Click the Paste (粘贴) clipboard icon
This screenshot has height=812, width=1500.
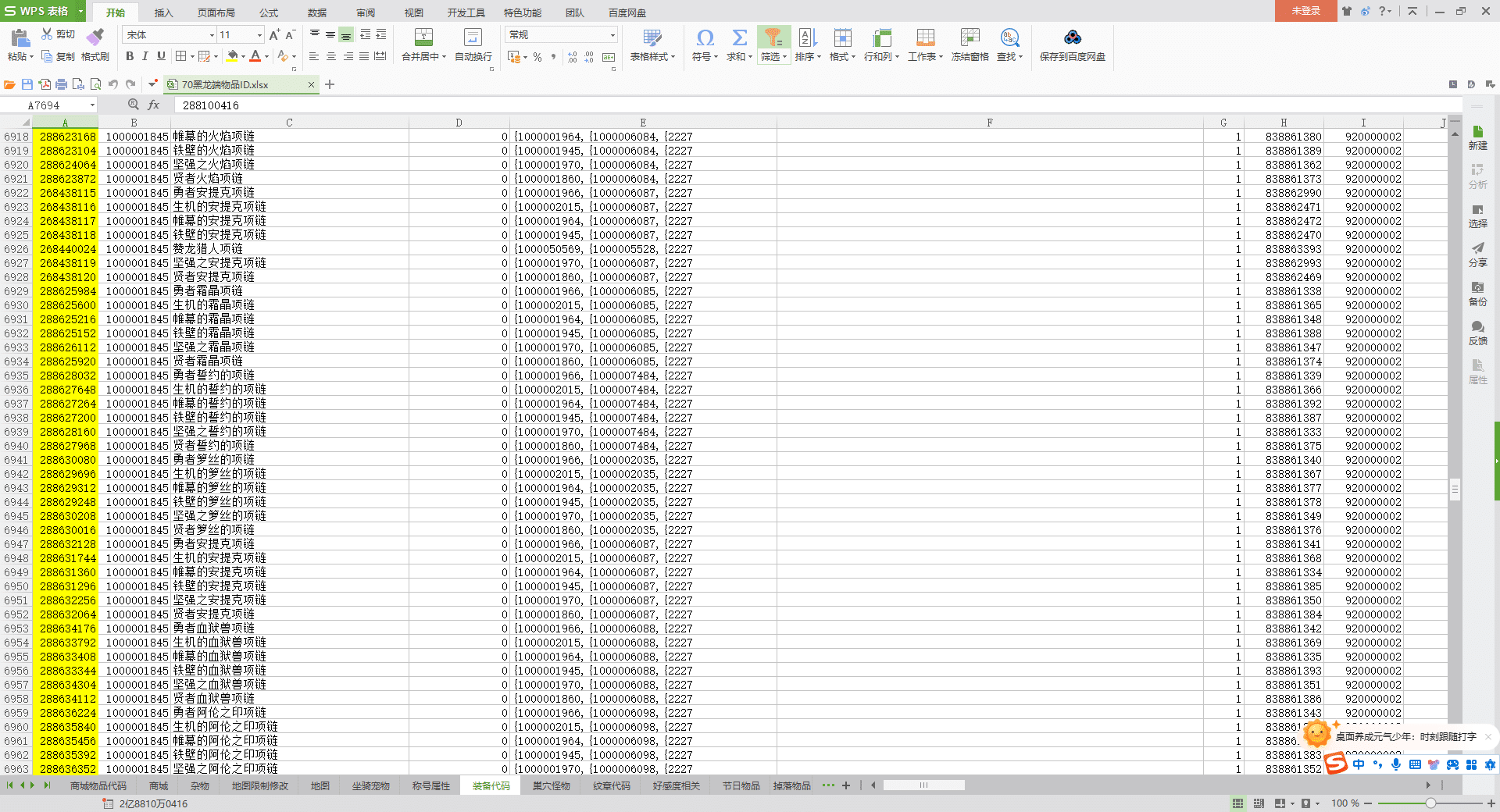click(x=20, y=37)
